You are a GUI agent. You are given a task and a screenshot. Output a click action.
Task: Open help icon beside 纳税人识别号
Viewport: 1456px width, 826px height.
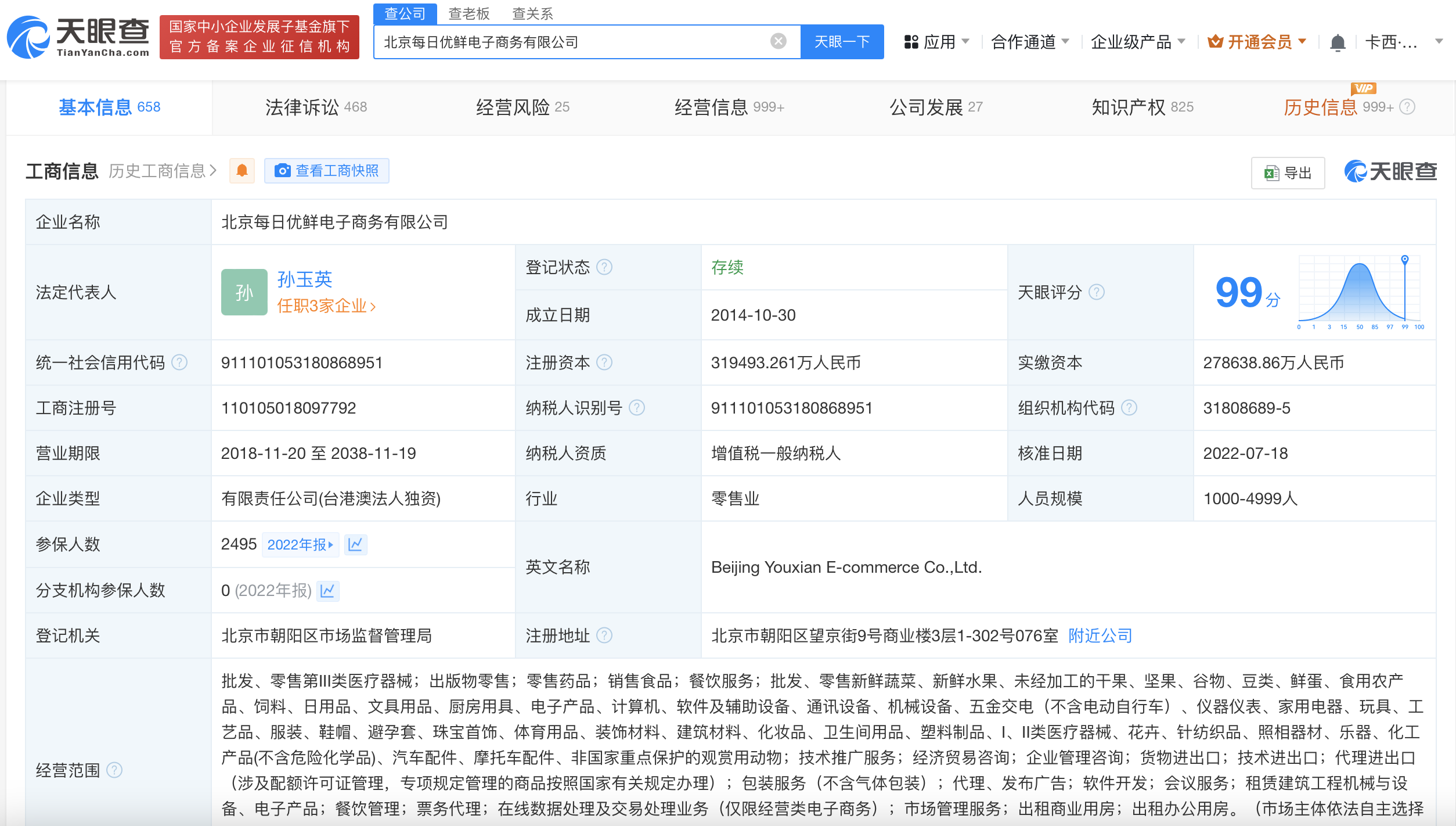pyautogui.click(x=637, y=408)
